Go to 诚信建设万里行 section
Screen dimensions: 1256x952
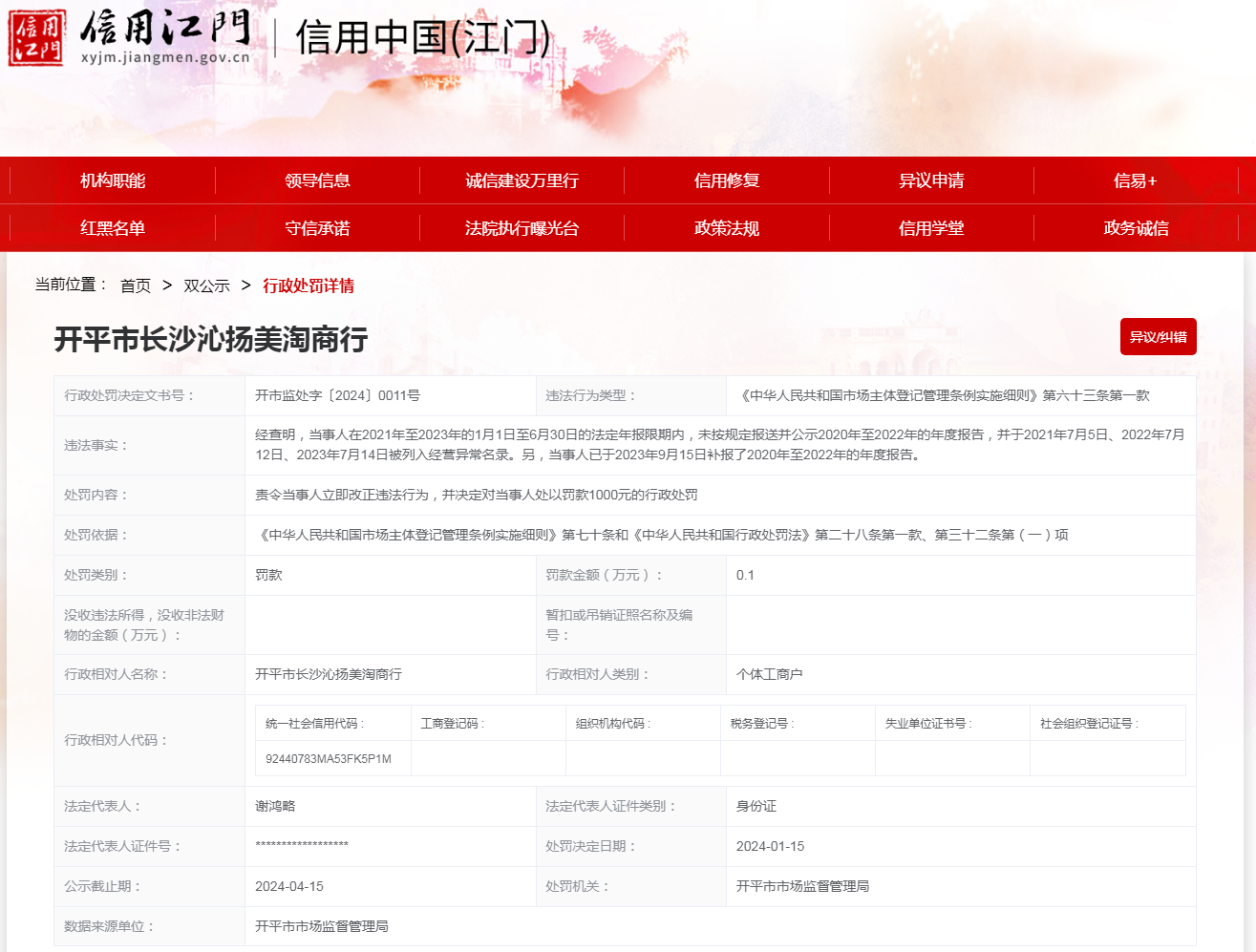point(522,180)
